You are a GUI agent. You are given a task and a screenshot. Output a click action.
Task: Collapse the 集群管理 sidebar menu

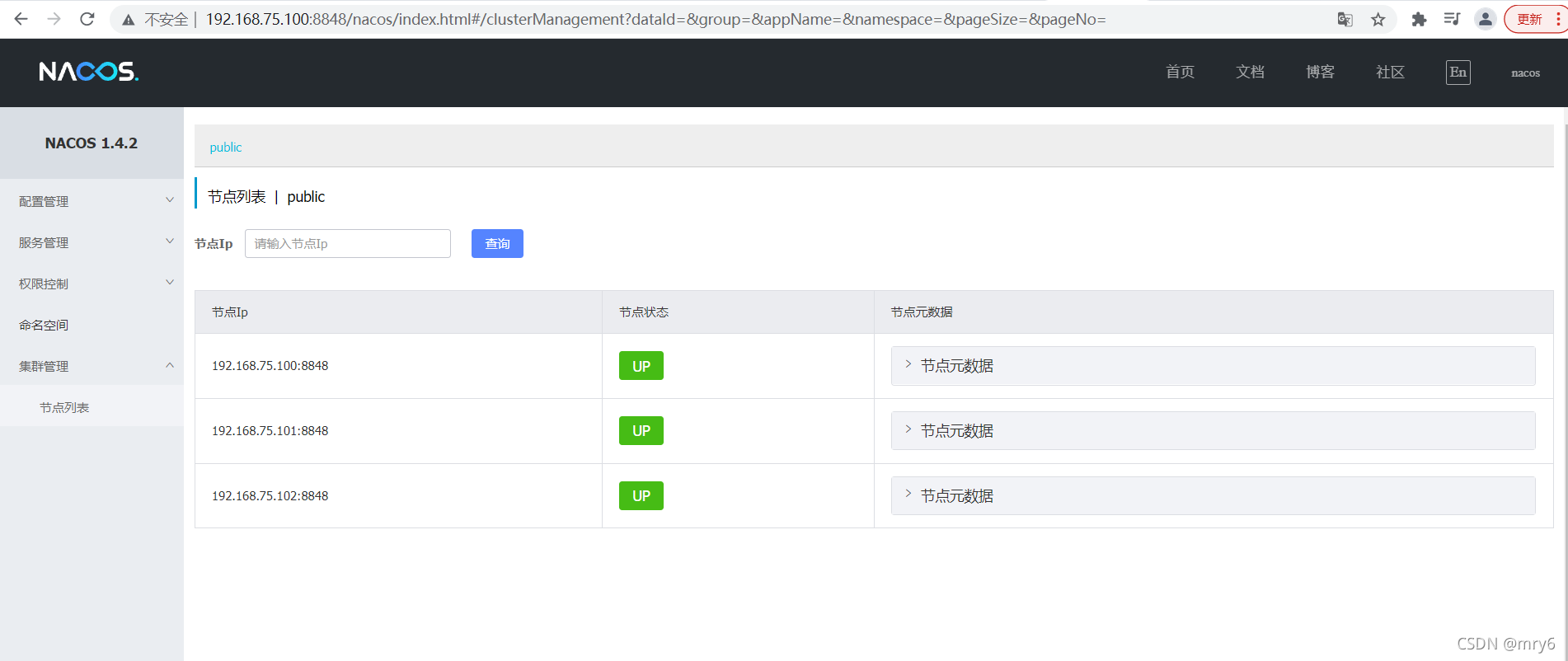[x=92, y=366]
